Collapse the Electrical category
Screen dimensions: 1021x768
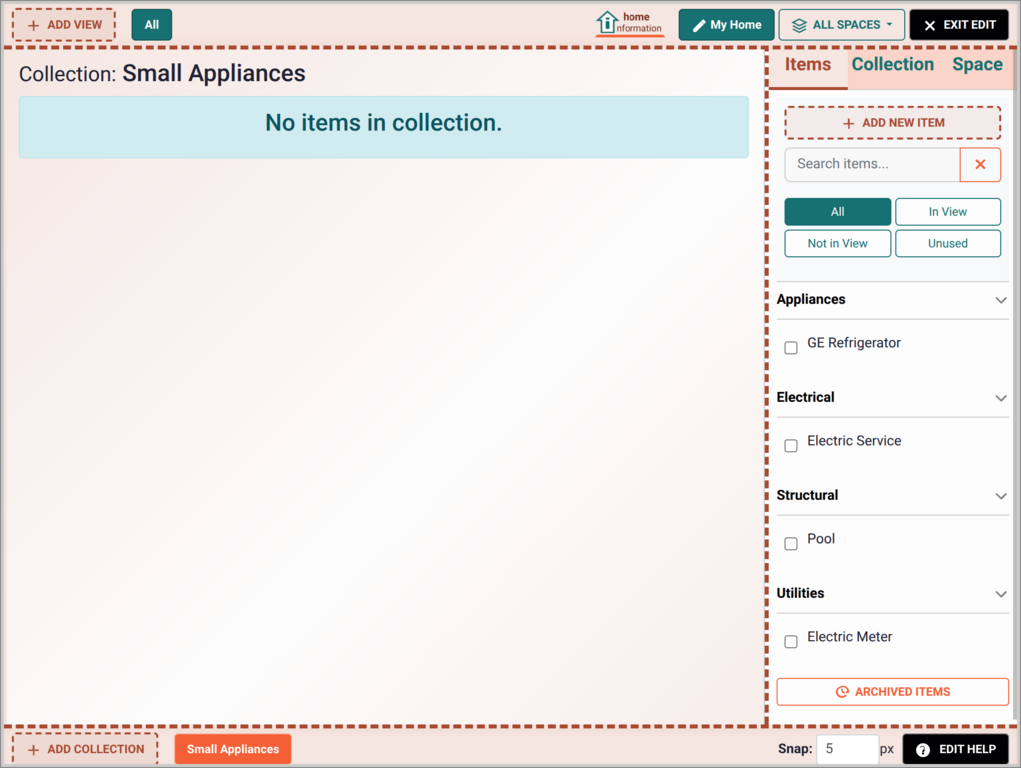[x=1001, y=398]
